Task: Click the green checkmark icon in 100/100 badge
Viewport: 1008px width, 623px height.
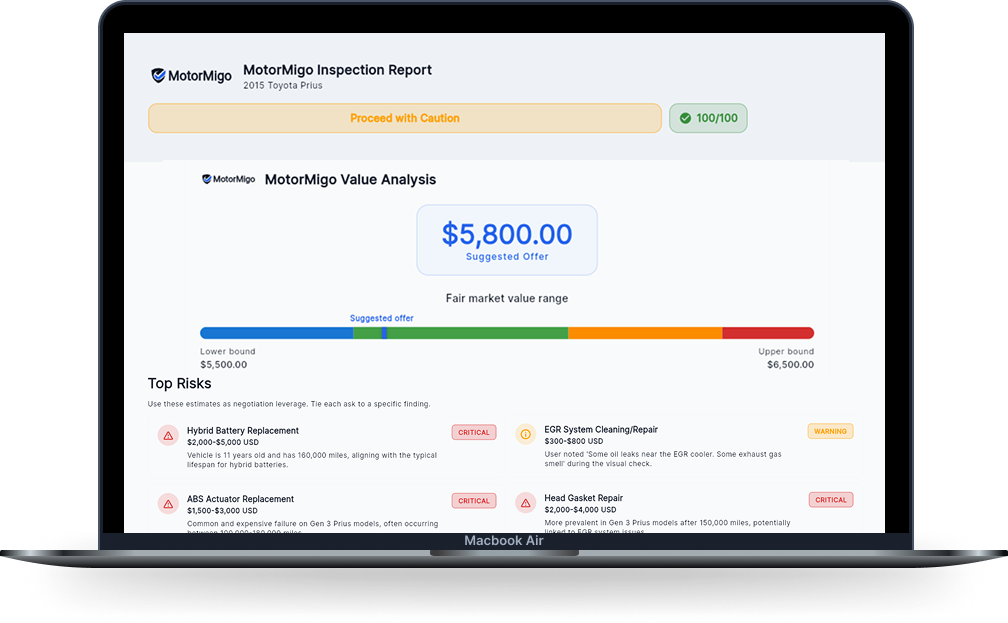Action: coord(685,118)
